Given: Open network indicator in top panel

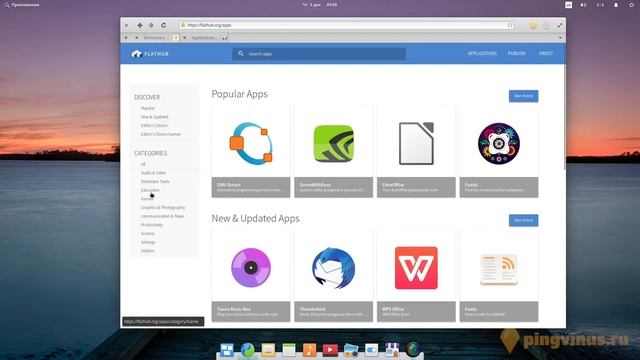Looking at the screenshot, I should pos(600,5).
